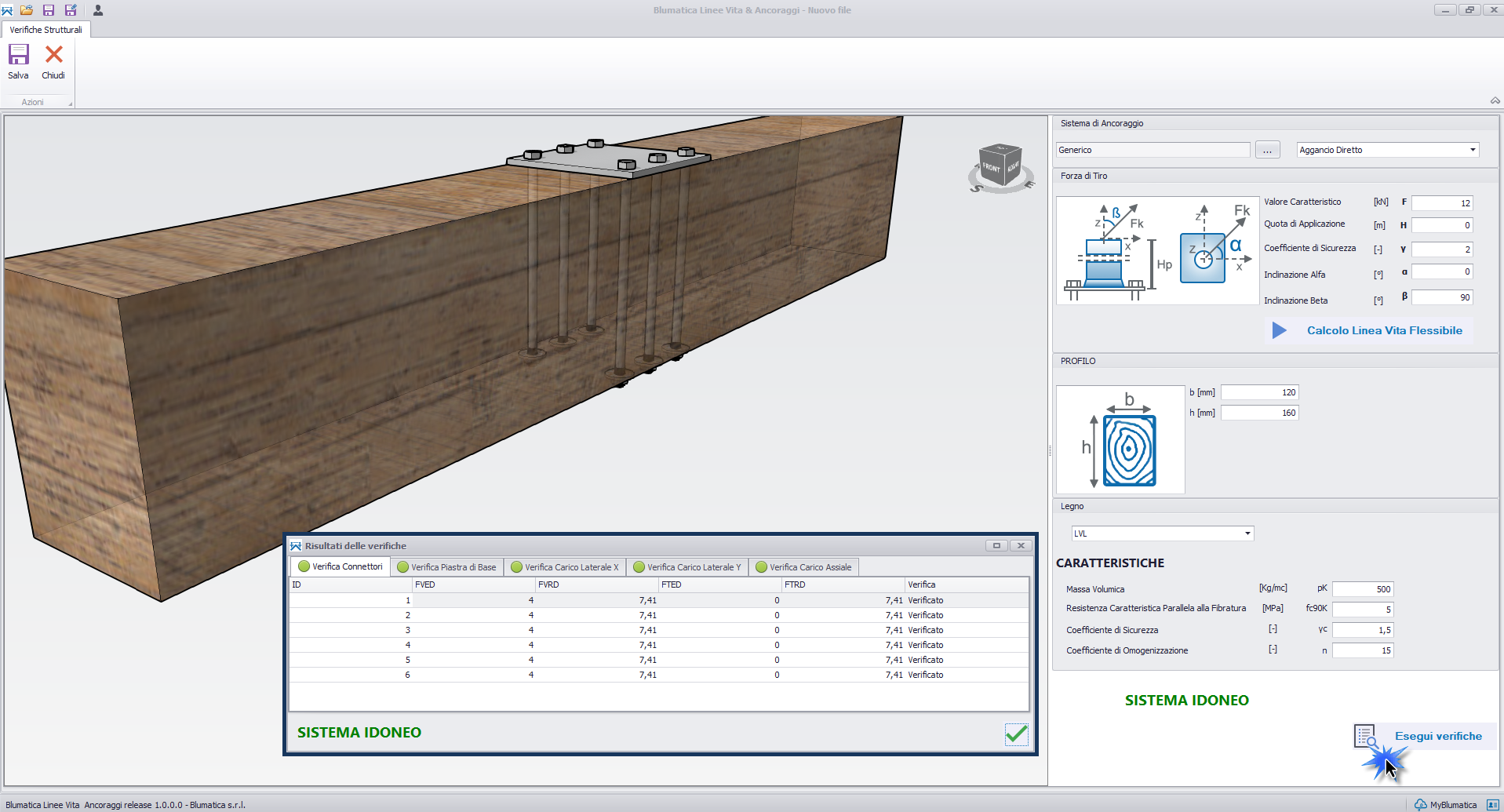Click the green checkmark confirm icon
This screenshot has height=812, width=1504.
(x=1016, y=734)
